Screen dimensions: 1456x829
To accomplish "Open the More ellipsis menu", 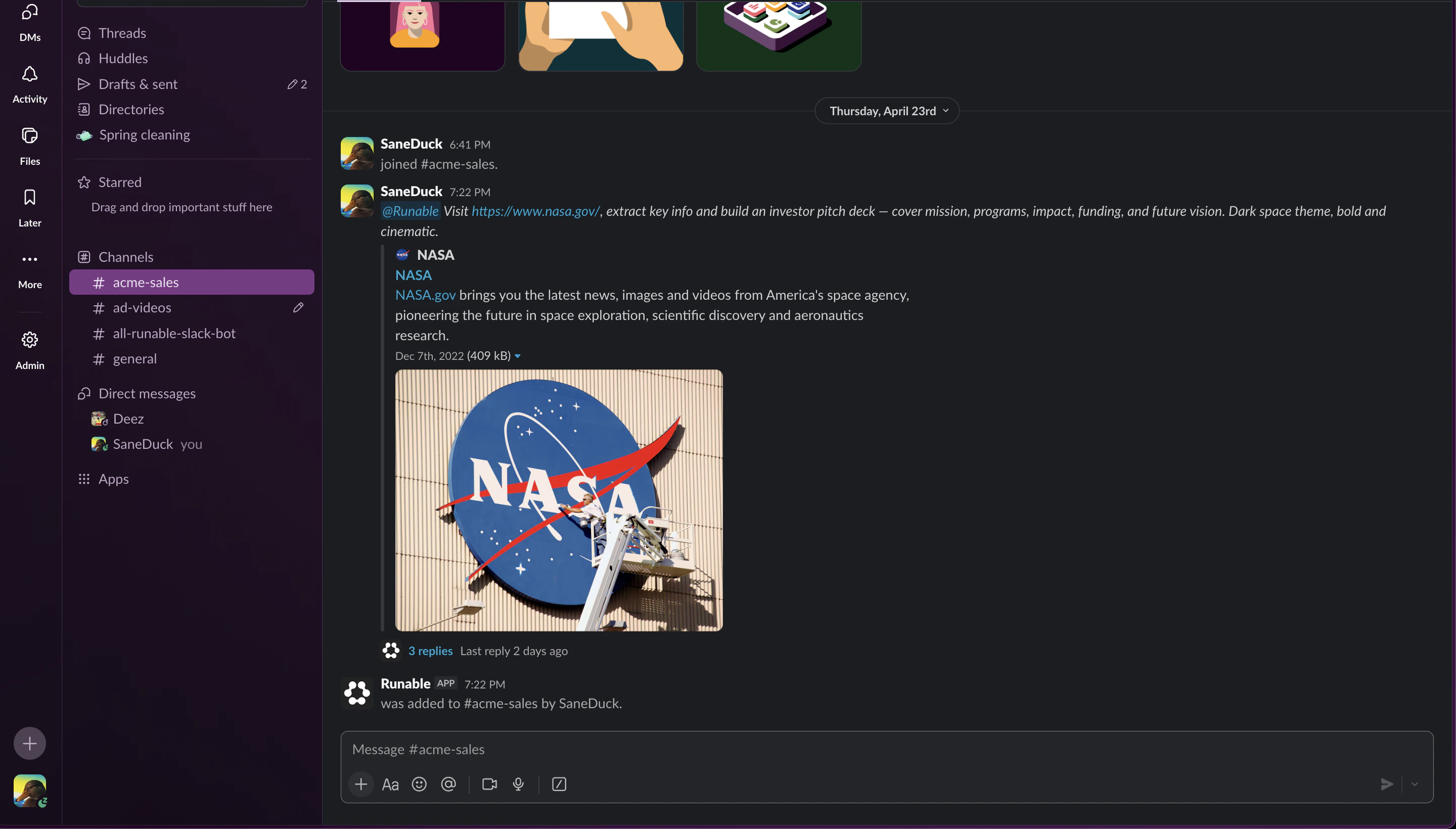I will 30,270.
